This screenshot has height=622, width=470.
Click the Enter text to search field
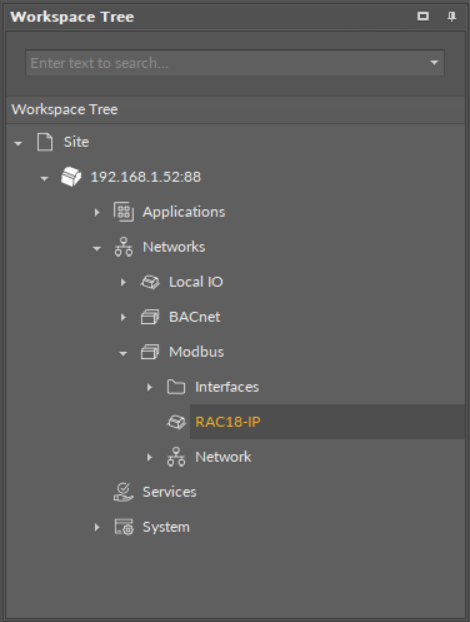point(228,63)
